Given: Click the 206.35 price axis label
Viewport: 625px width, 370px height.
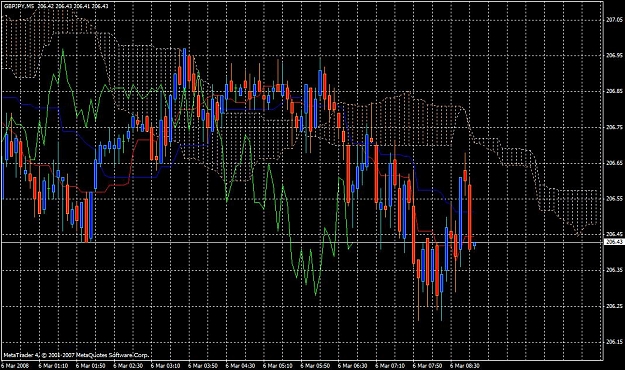Looking at the screenshot, I should click(x=614, y=270).
